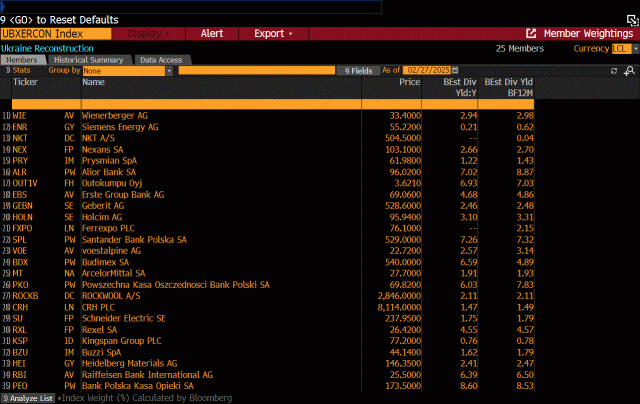Click the Alert button

(211, 33)
